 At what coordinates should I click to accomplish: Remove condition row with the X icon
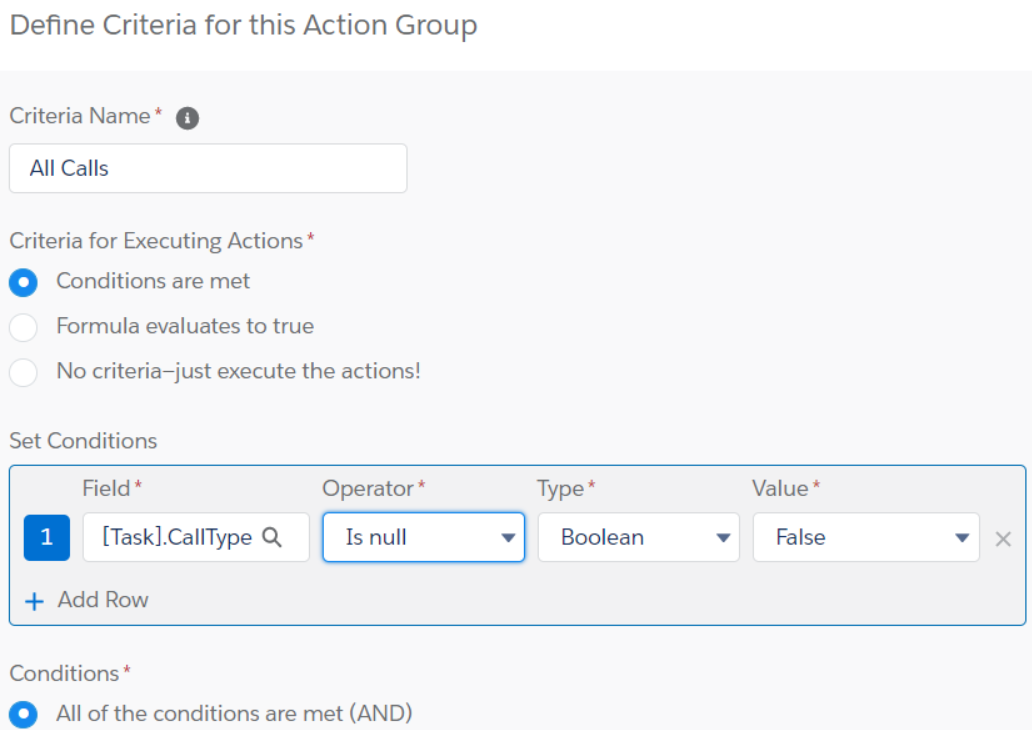coord(1003,539)
